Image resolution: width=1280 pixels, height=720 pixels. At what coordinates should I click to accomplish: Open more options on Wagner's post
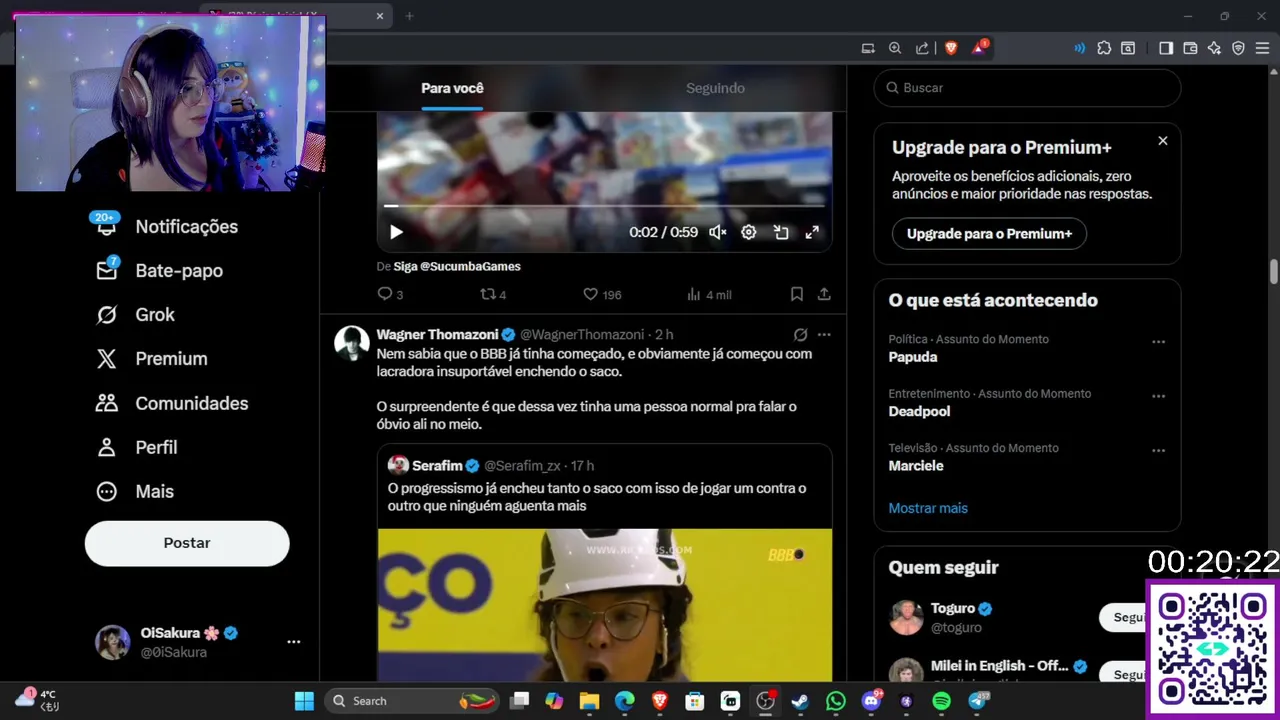[824, 335]
